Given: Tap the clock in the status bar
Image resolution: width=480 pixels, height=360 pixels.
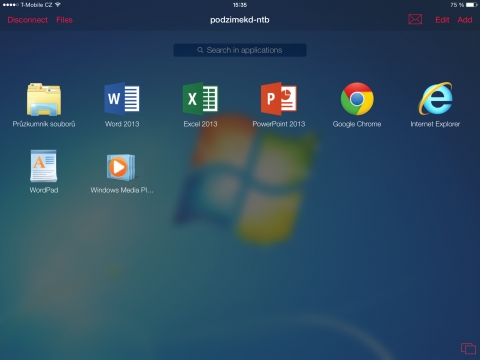Looking at the screenshot, I should tap(240, 5).
